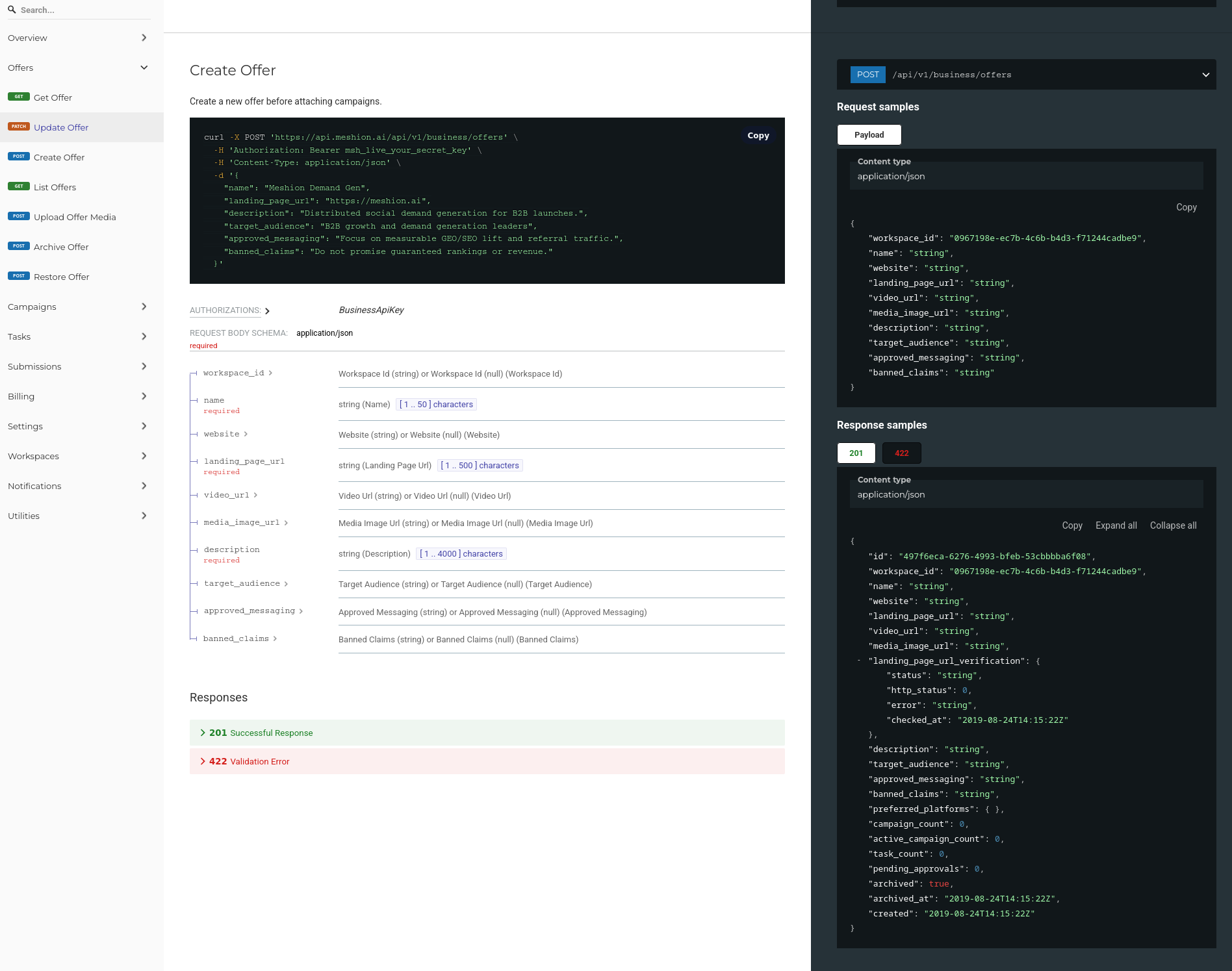Expand the approved_messaging schema field
This screenshot has width=1232, height=971.
(x=253, y=611)
